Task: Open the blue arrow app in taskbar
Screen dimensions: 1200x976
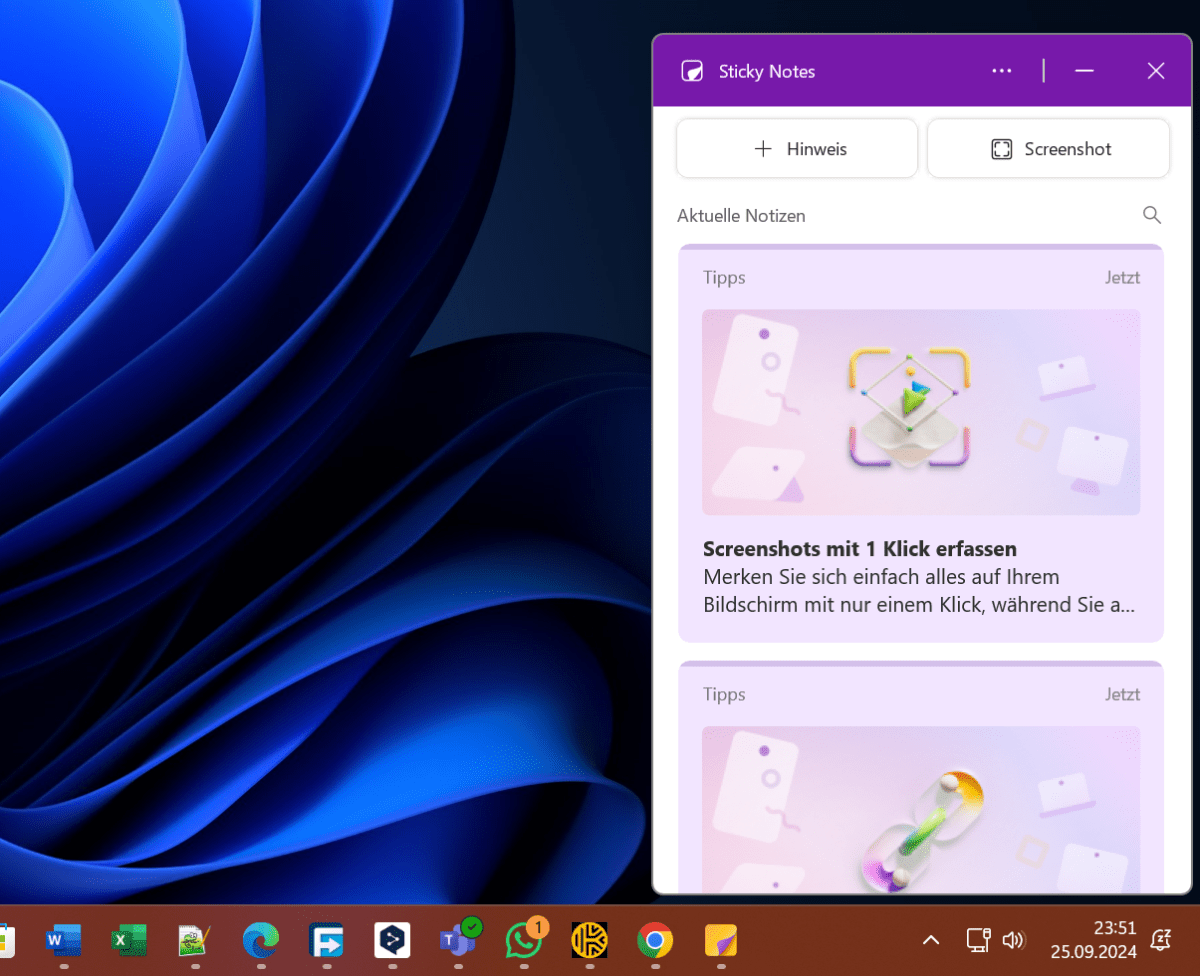Action: coord(327,940)
